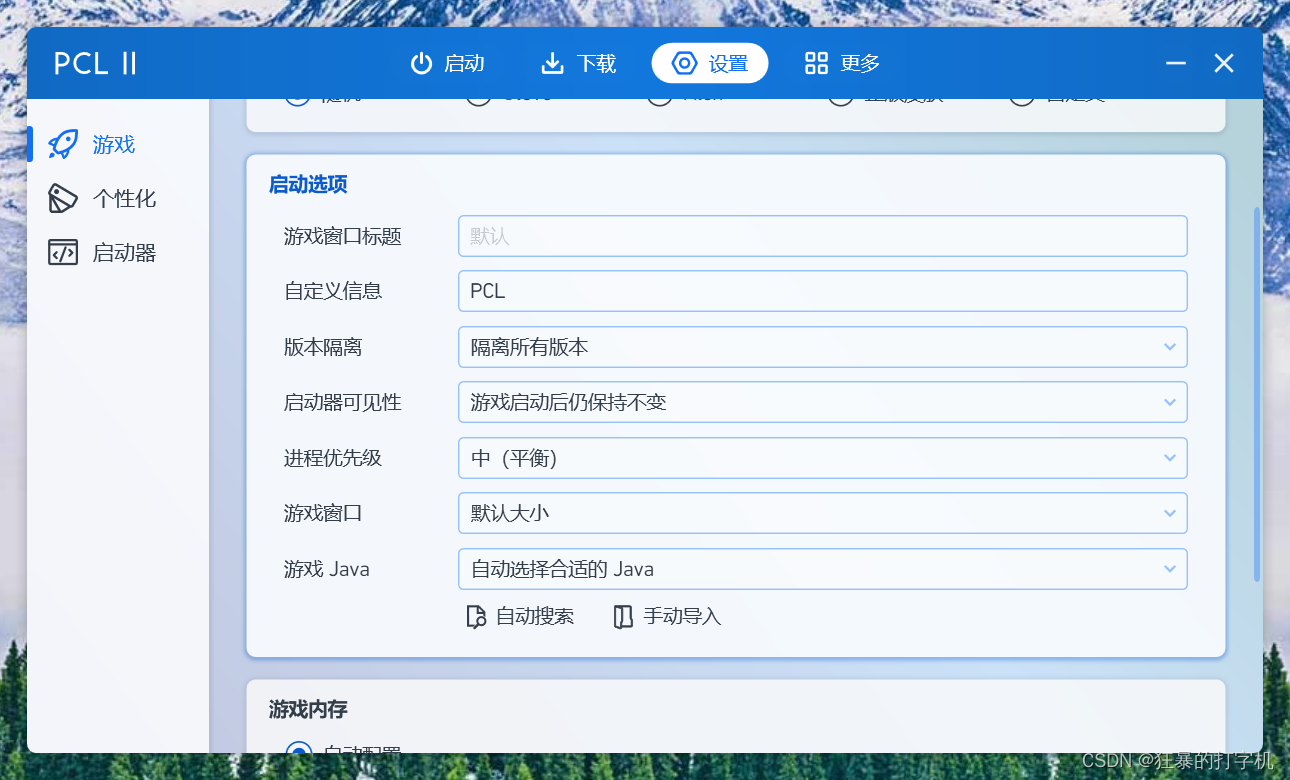Close the PCL II window
This screenshot has height=780, width=1290.
click(1224, 63)
